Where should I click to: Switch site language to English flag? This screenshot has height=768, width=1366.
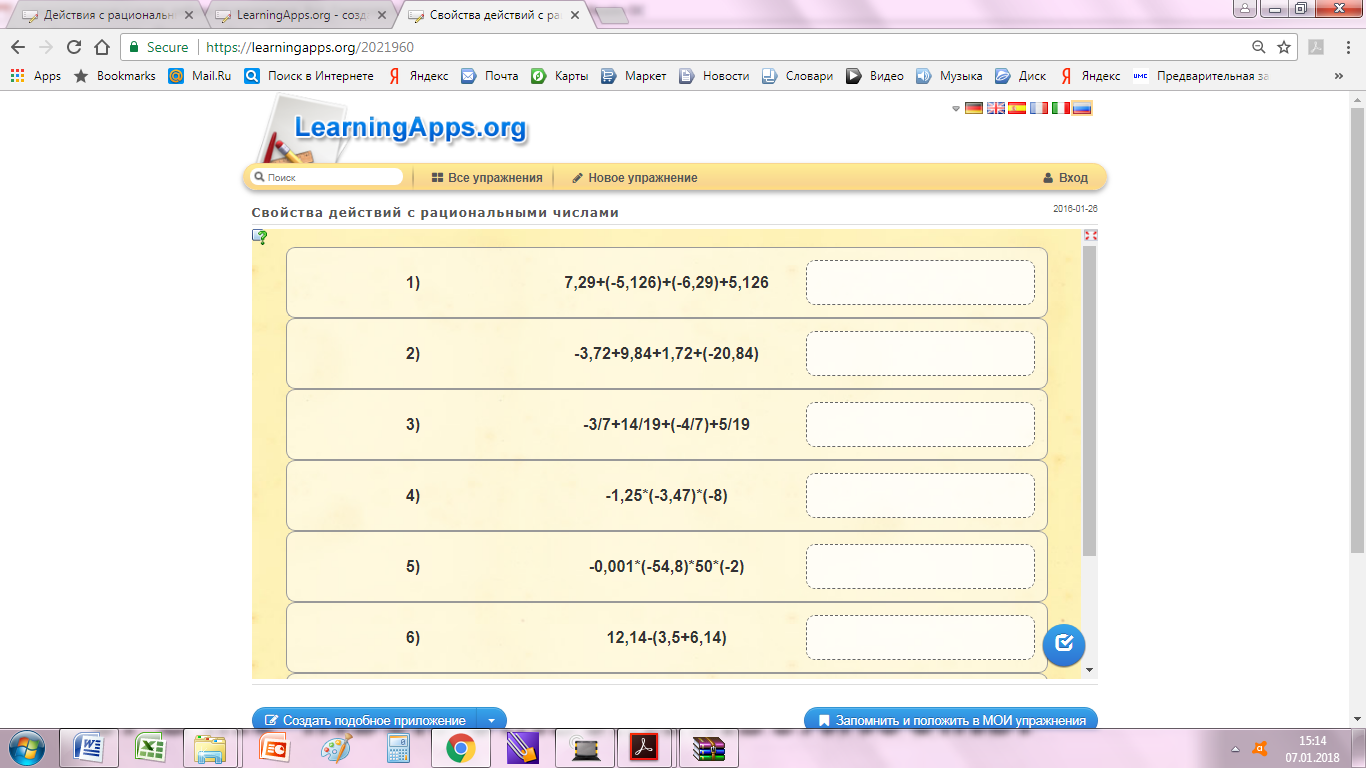click(x=995, y=108)
